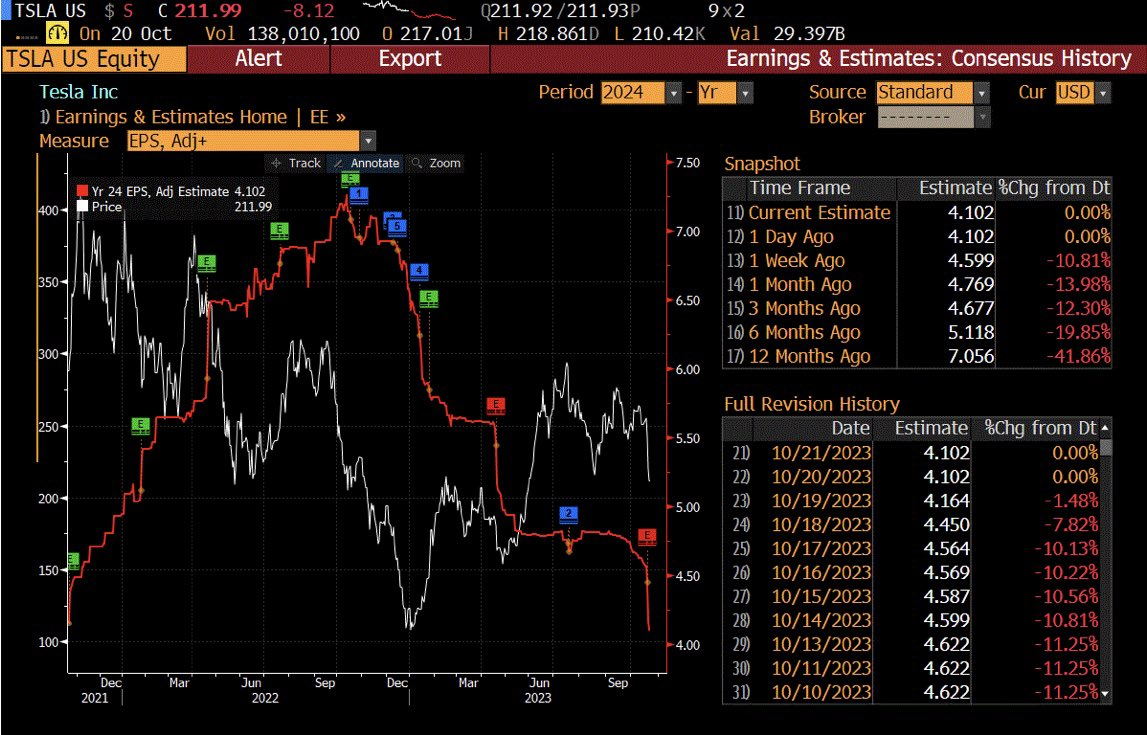Click the EE » link

(x=328, y=117)
